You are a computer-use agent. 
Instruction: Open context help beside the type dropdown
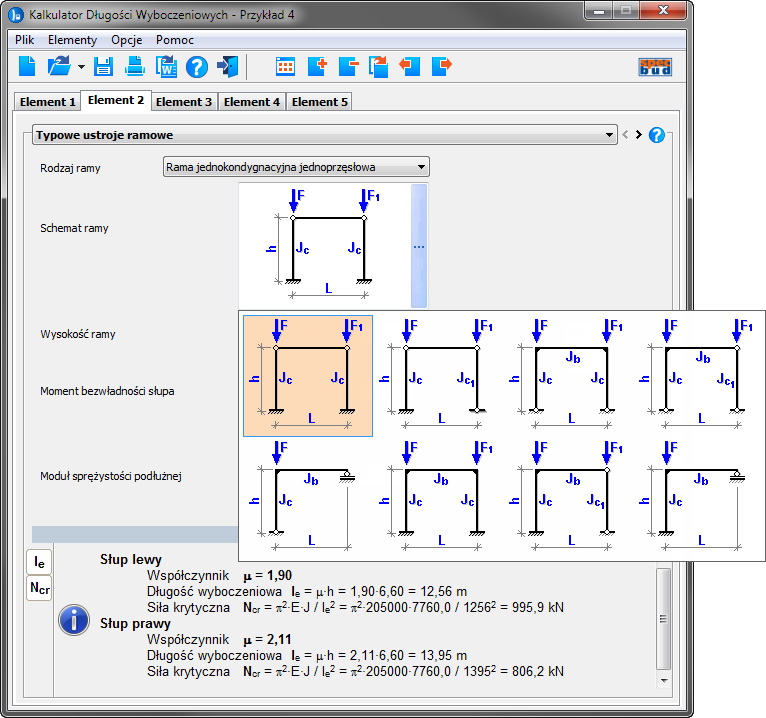click(x=657, y=135)
